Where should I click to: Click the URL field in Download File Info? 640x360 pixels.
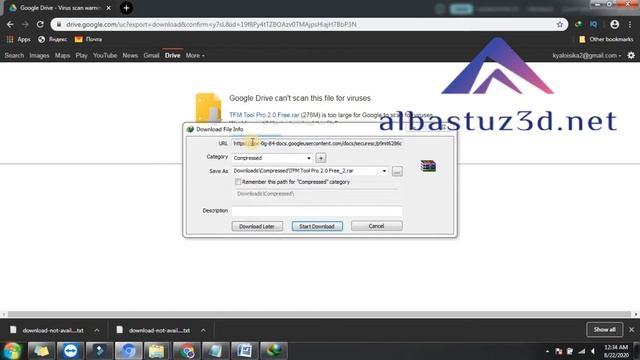(317, 143)
